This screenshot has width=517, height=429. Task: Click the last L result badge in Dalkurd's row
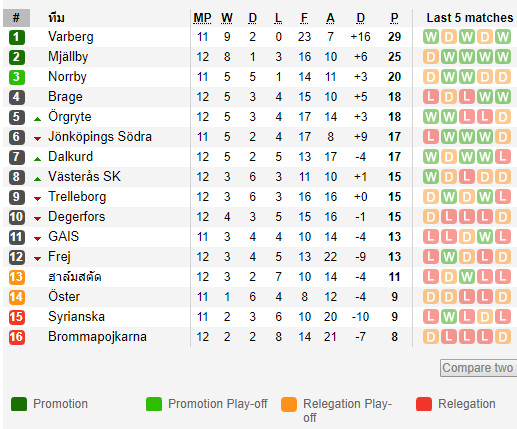[503, 157]
